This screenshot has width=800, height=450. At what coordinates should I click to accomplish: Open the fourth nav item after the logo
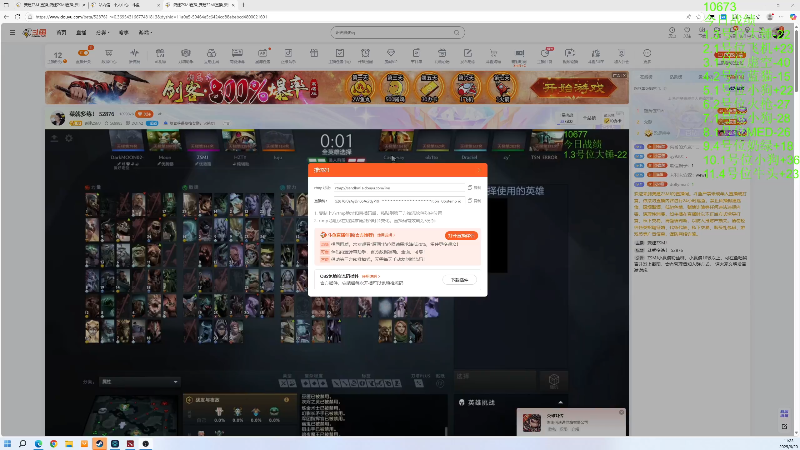coord(123,33)
